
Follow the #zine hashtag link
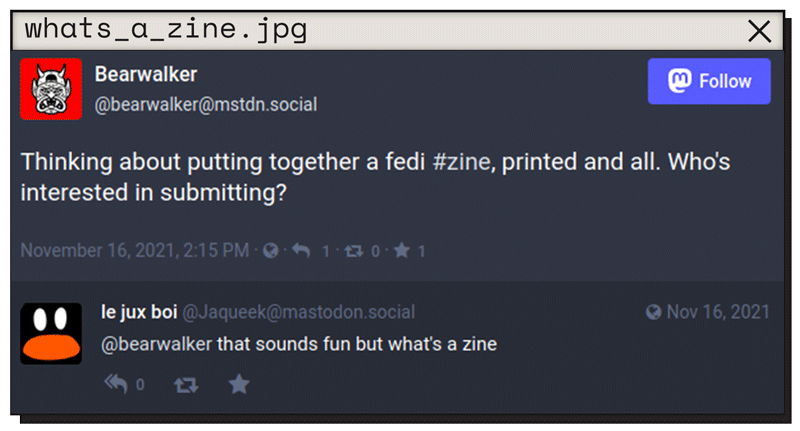click(x=461, y=162)
